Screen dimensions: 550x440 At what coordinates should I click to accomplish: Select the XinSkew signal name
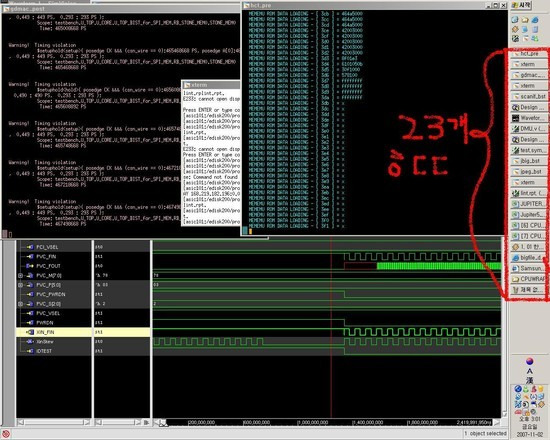(x=45, y=341)
